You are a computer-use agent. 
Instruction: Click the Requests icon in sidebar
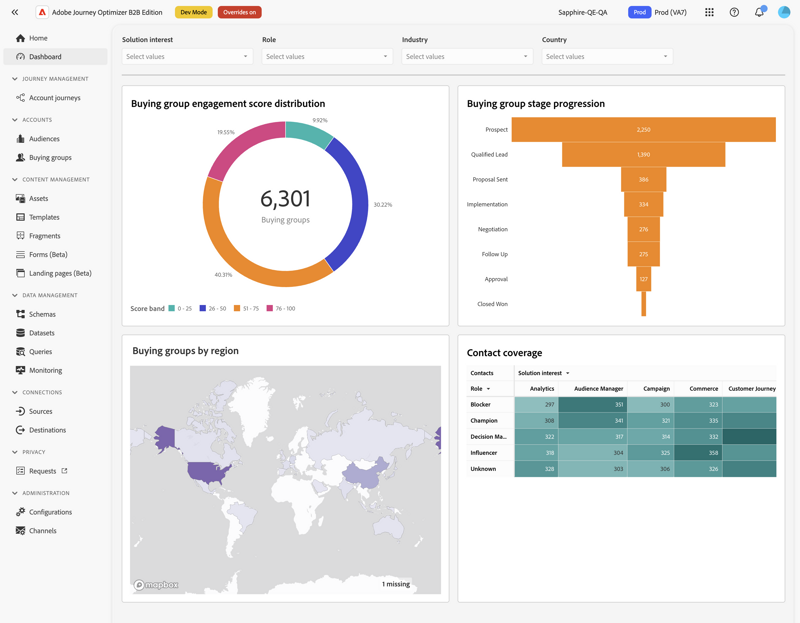click(20, 471)
